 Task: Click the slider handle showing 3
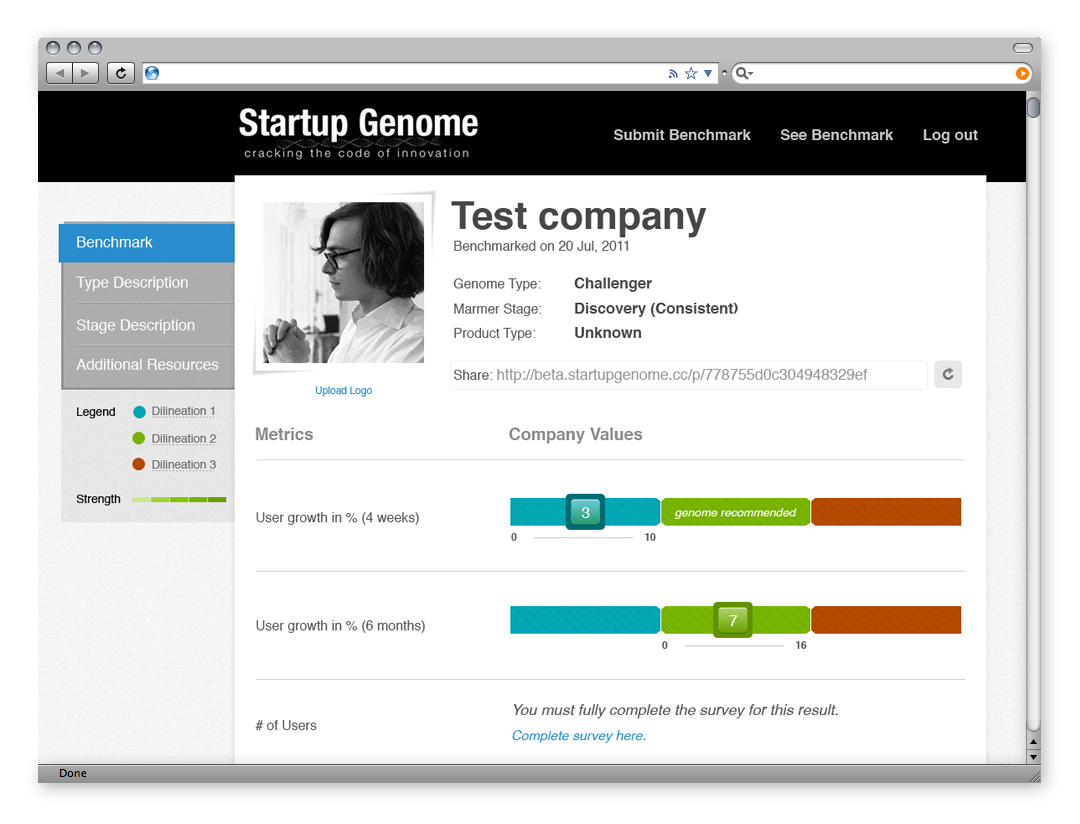tap(585, 512)
